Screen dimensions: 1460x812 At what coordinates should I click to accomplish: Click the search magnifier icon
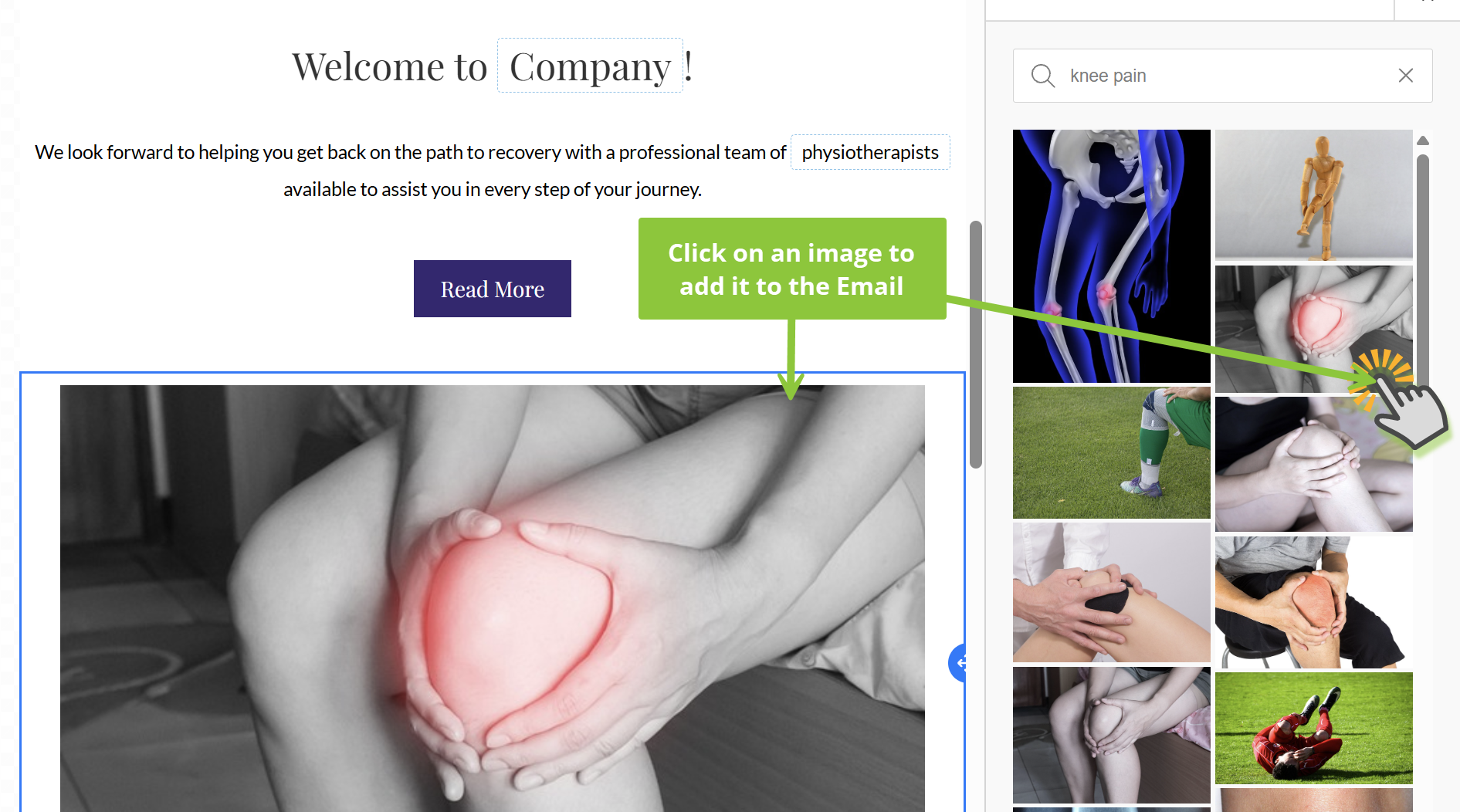coord(1042,76)
